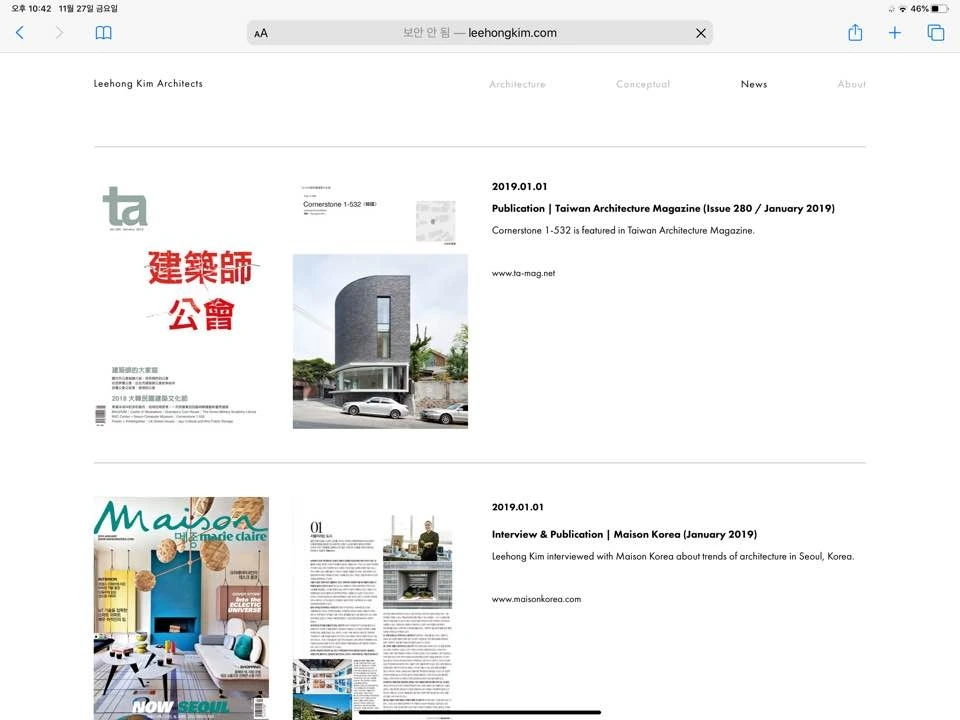Tap the status bar time 10:42

[x=31, y=9]
